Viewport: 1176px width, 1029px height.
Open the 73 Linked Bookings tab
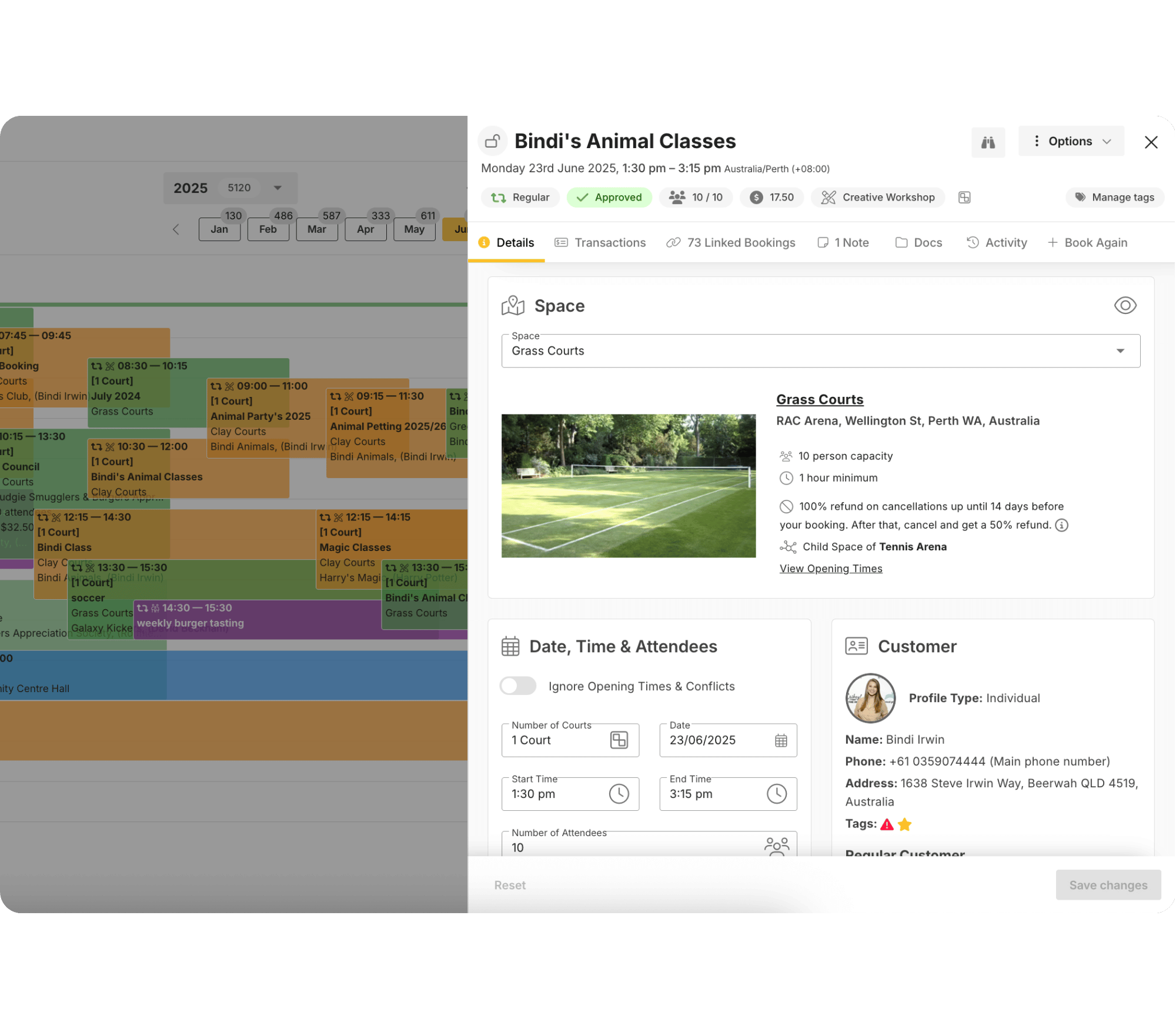730,243
